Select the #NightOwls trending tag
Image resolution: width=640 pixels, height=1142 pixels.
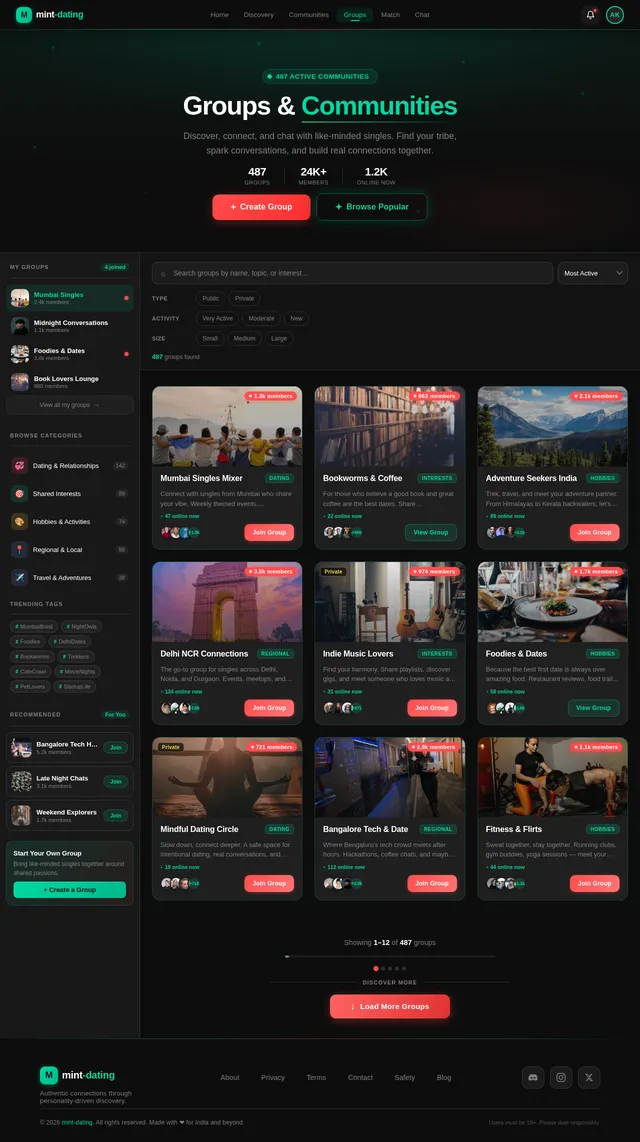(x=82, y=626)
